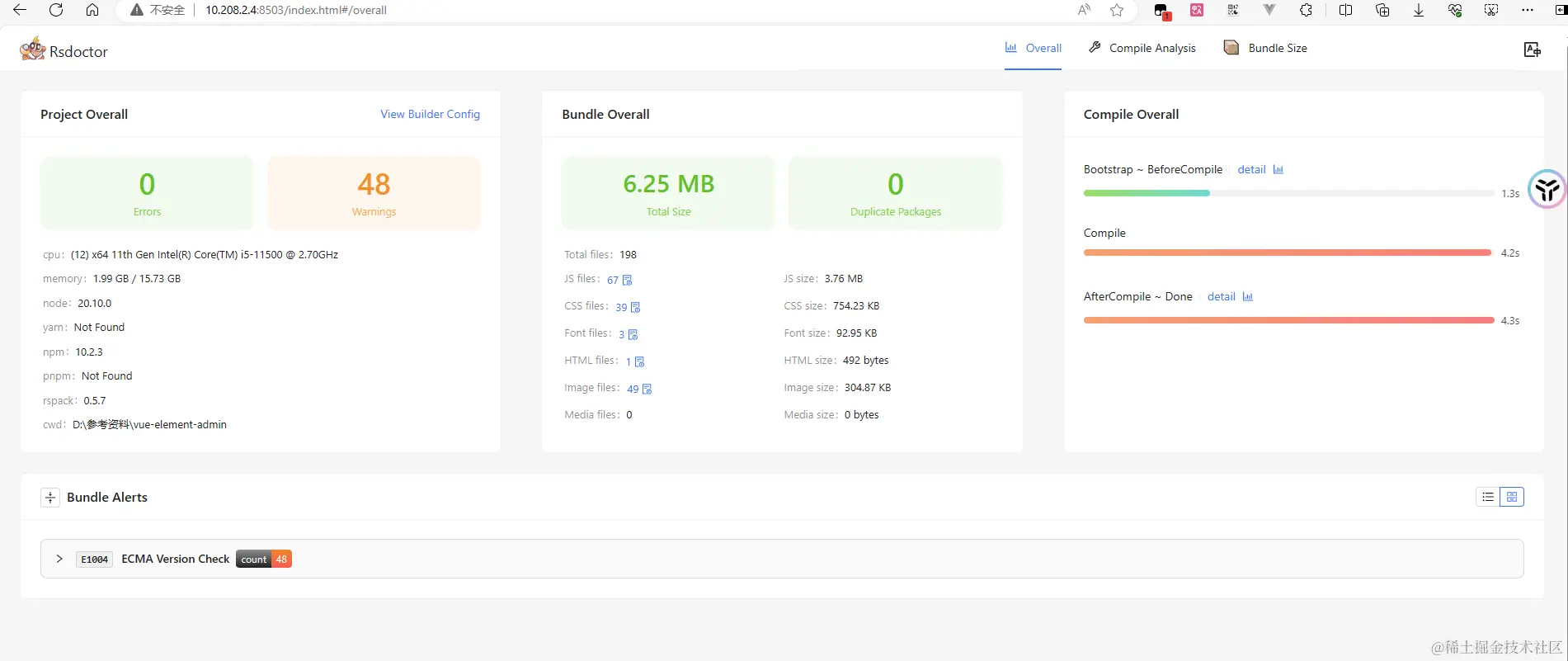Screen dimensions: 1568x661
Task: Switch to the Overall tab
Action: [x=1033, y=48]
